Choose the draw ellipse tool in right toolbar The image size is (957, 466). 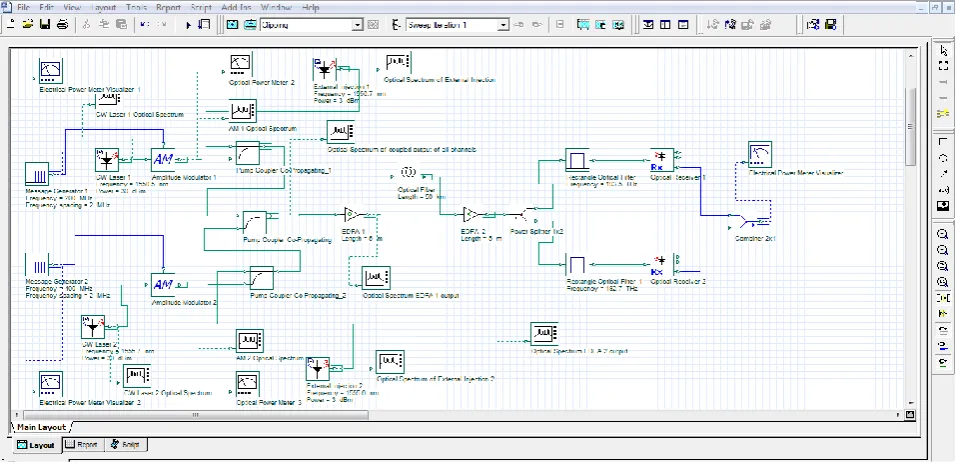click(x=944, y=157)
